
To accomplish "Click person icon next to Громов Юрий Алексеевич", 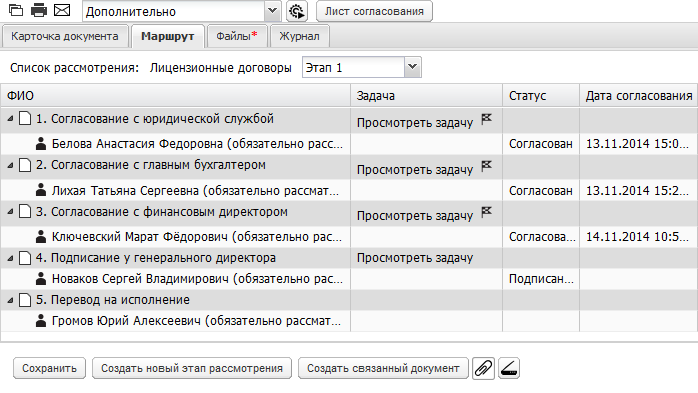I will coord(41,320).
